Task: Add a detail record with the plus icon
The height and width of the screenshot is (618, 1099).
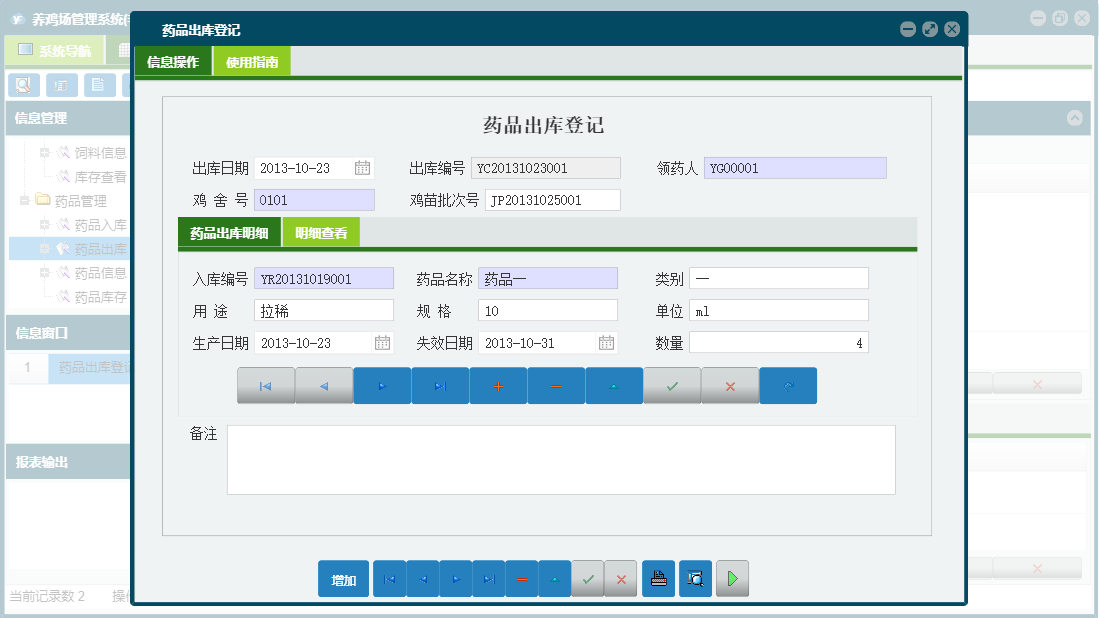Action: 498,385
